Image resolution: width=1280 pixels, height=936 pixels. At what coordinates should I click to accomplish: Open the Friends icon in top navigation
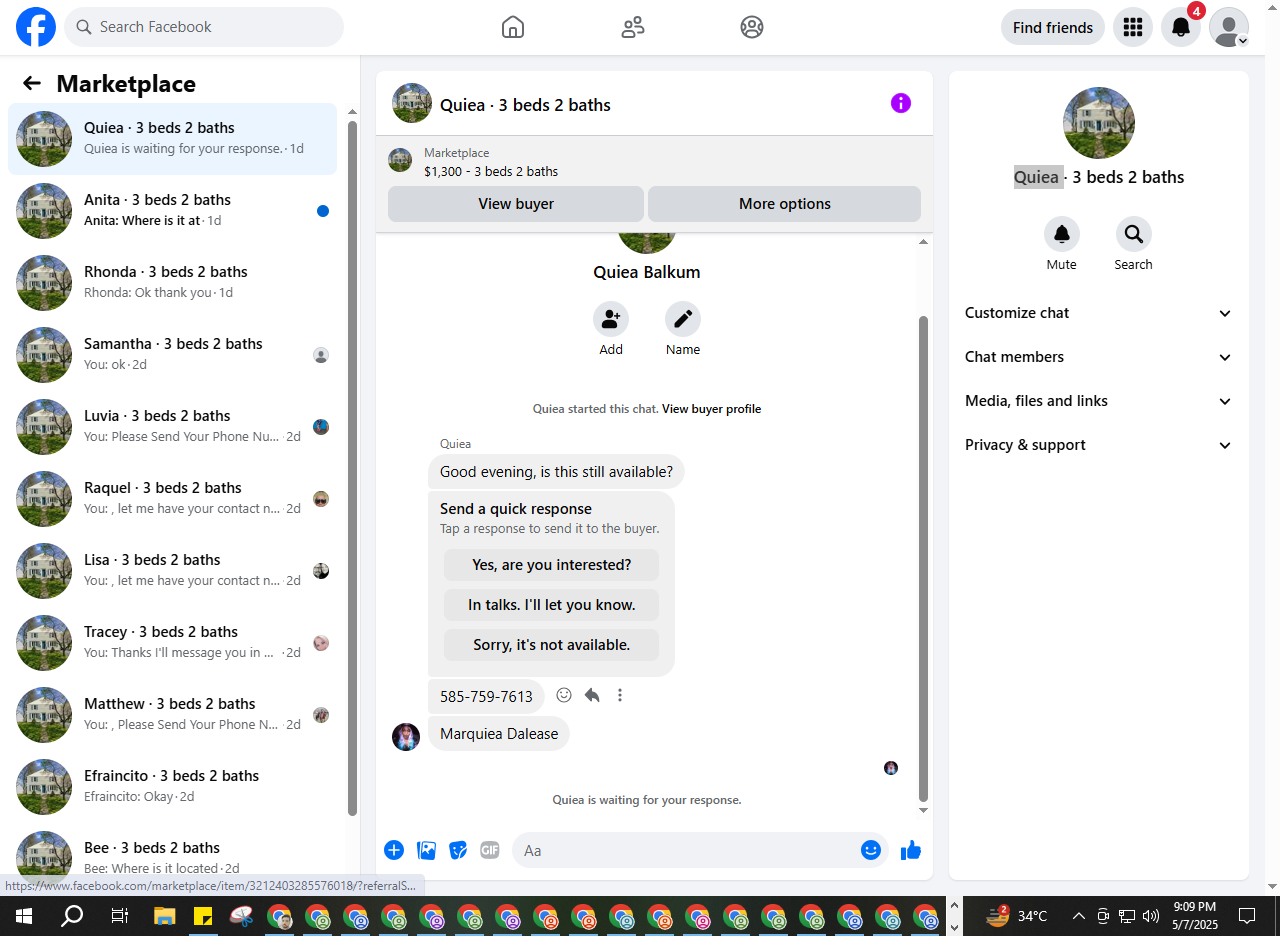pyautogui.click(x=633, y=27)
